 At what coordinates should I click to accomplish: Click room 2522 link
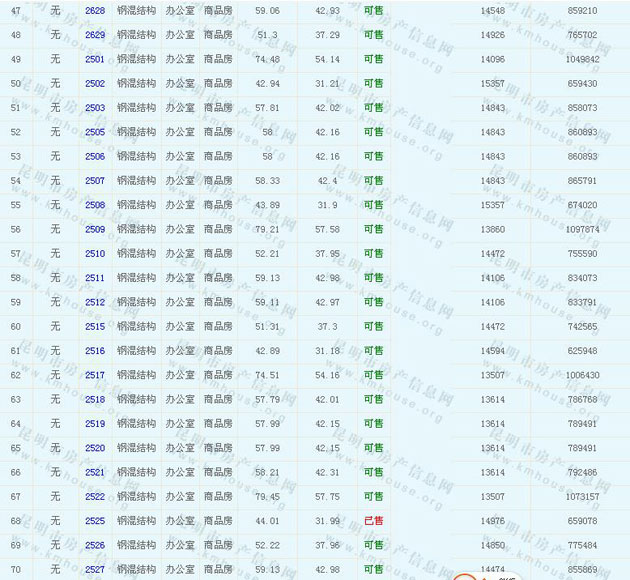[x=95, y=497]
